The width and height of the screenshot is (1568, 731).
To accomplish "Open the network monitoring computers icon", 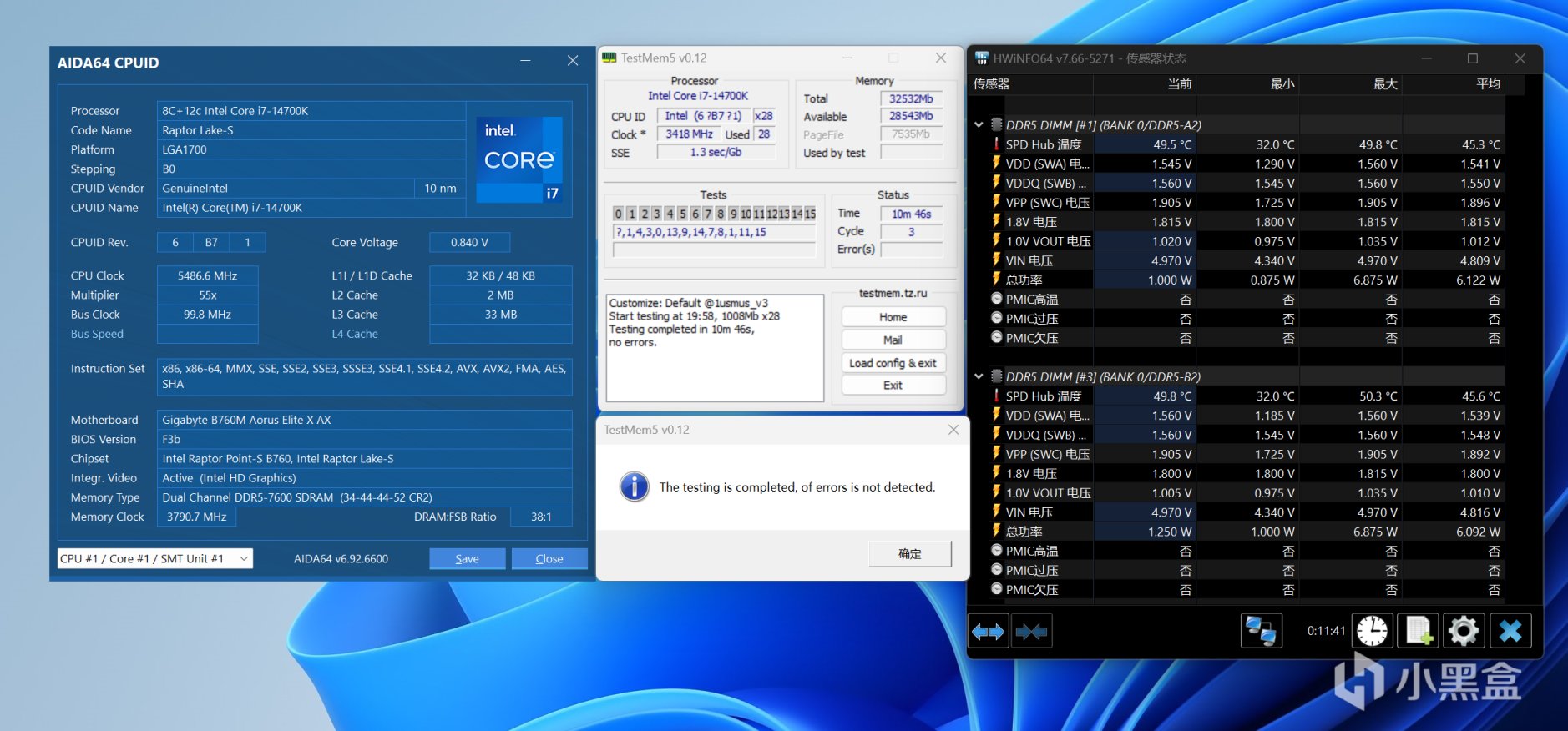I will click(x=1261, y=632).
